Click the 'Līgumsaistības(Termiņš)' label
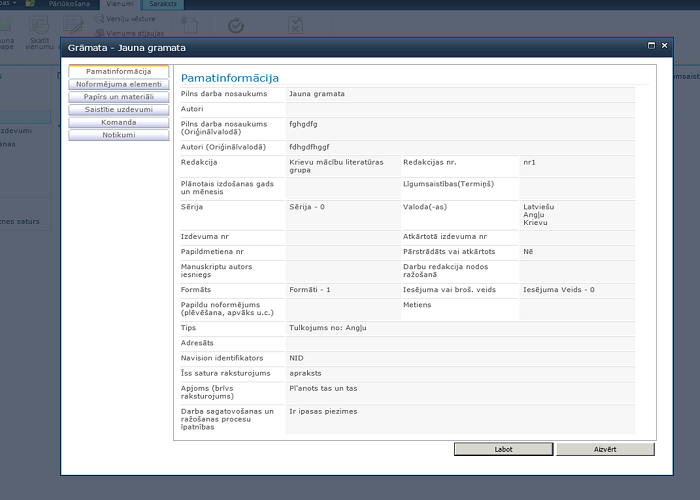Screen dimensions: 700x500 448,184
